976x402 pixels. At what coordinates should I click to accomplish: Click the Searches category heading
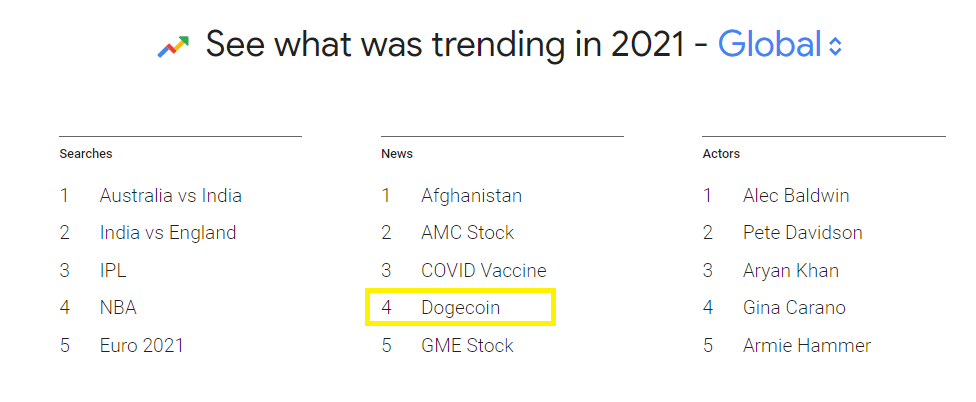click(86, 154)
